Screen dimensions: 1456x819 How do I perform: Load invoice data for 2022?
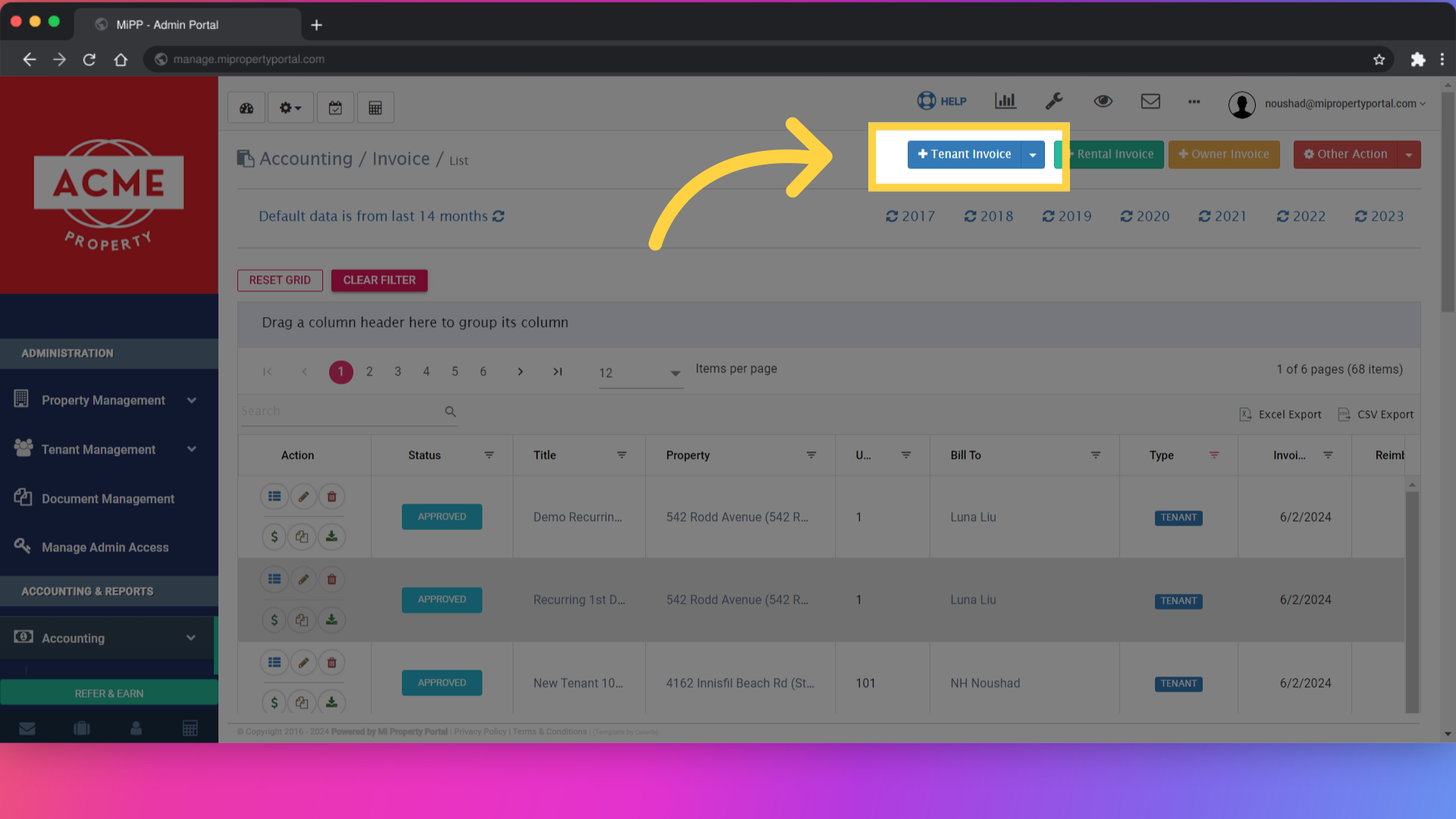click(x=1301, y=217)
